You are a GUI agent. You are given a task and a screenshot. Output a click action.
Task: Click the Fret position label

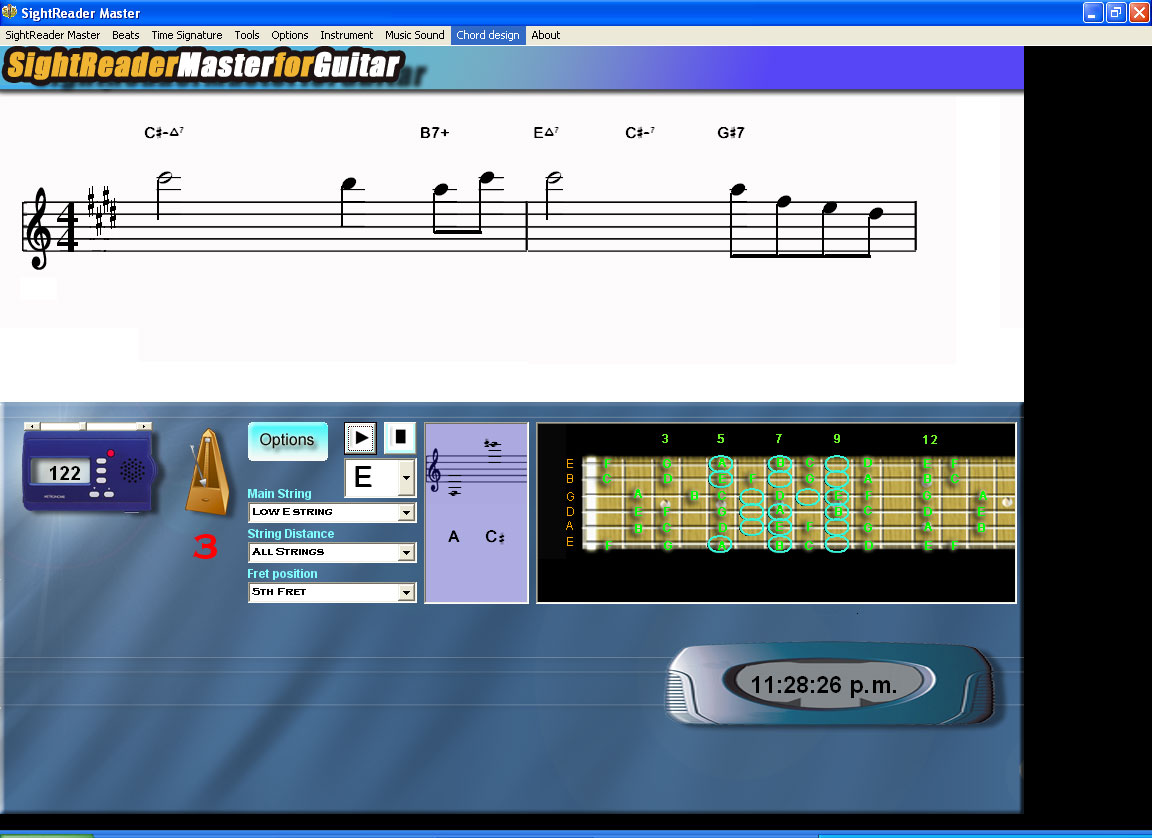(282, 574)
